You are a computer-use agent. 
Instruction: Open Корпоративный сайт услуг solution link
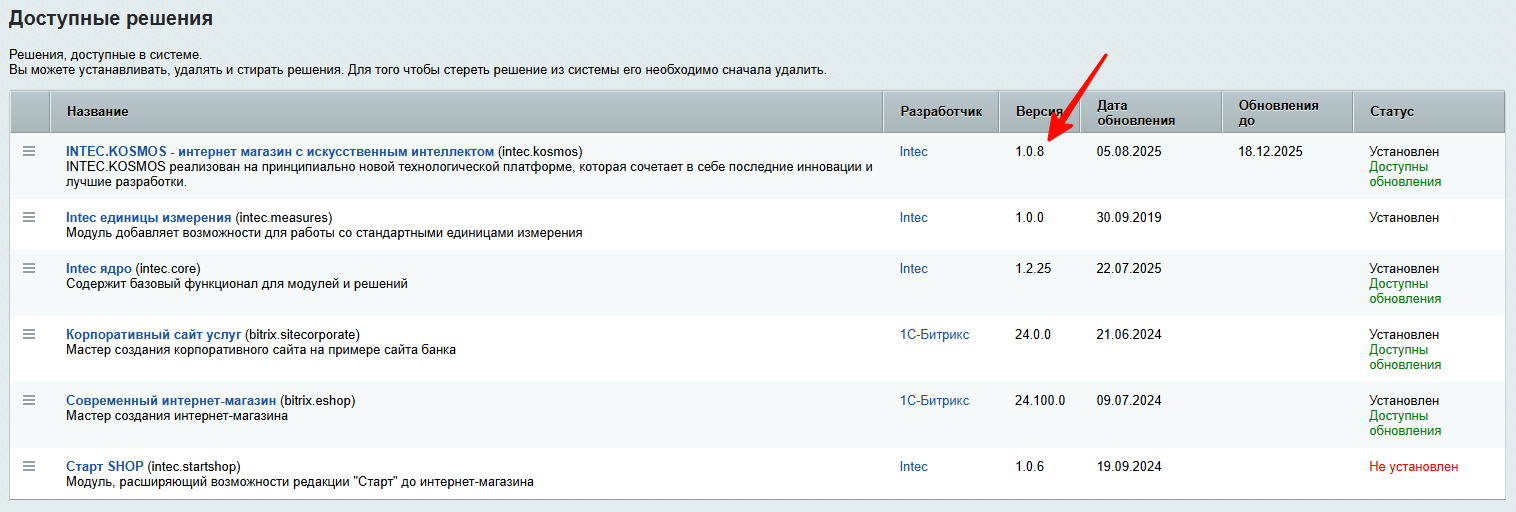pos(154,335)
